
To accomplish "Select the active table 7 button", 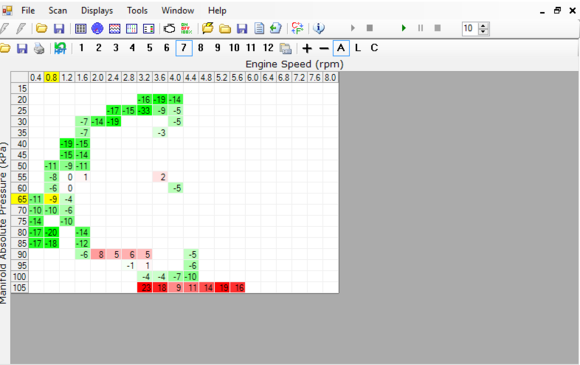I will [183, 48].
